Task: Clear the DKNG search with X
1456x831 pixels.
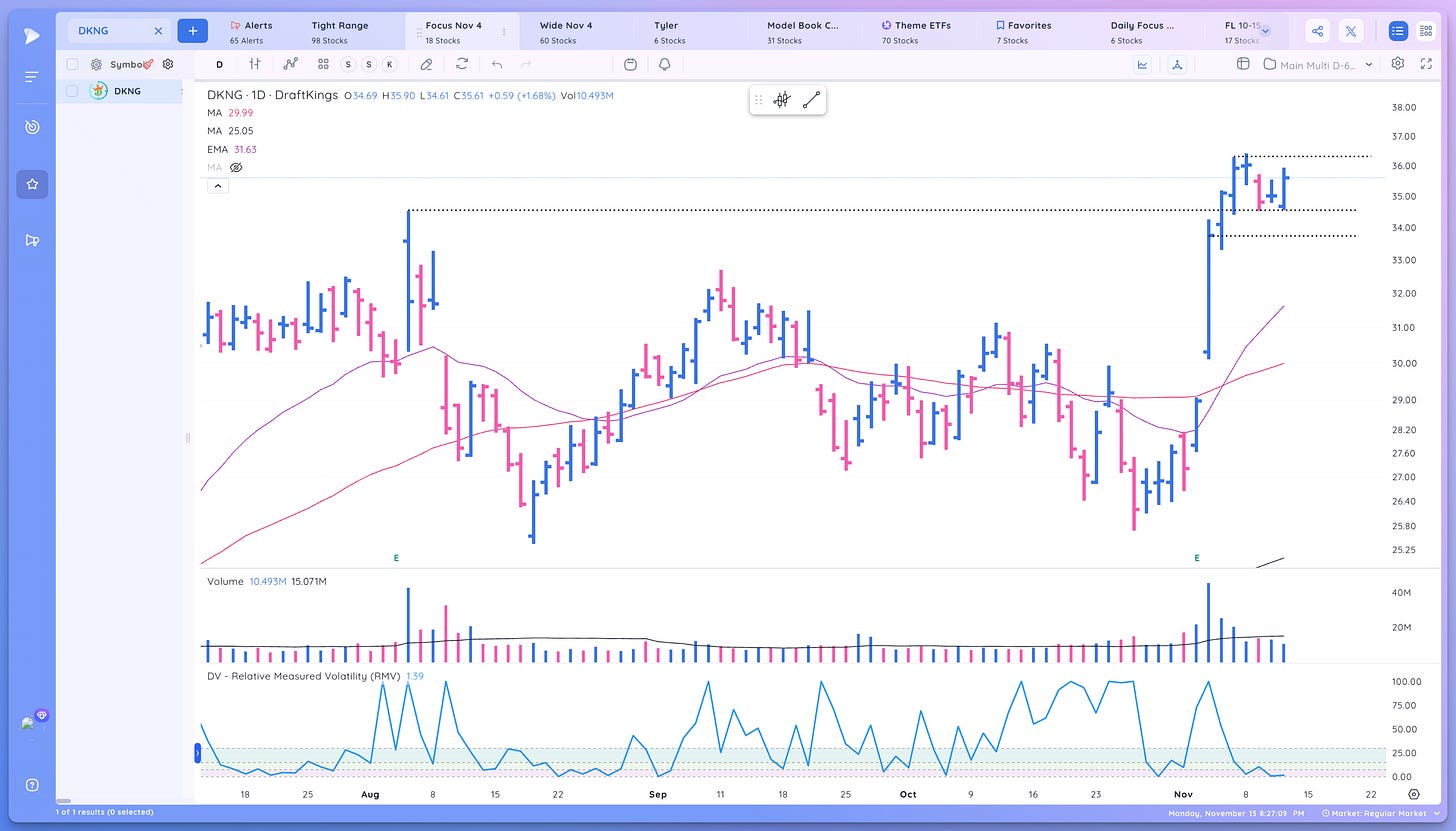Action: point(158,31)
